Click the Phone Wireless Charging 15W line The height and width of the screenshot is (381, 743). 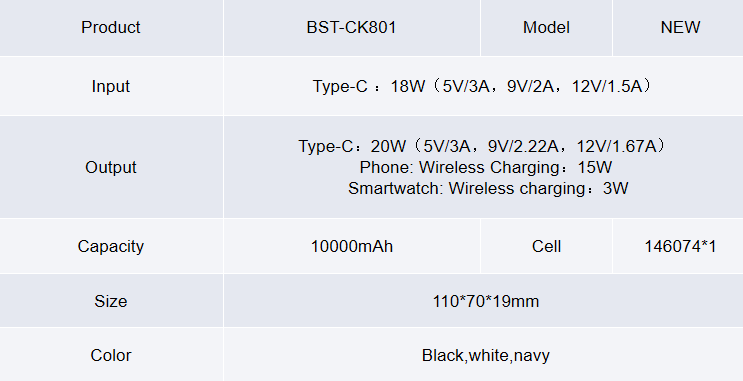point(486,167)
